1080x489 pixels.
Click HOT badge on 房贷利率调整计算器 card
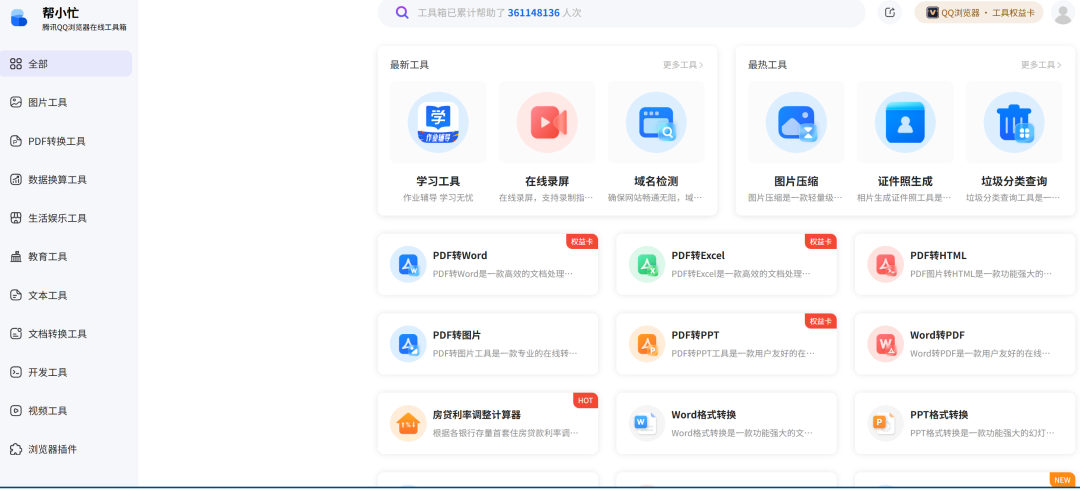(585, 401)
